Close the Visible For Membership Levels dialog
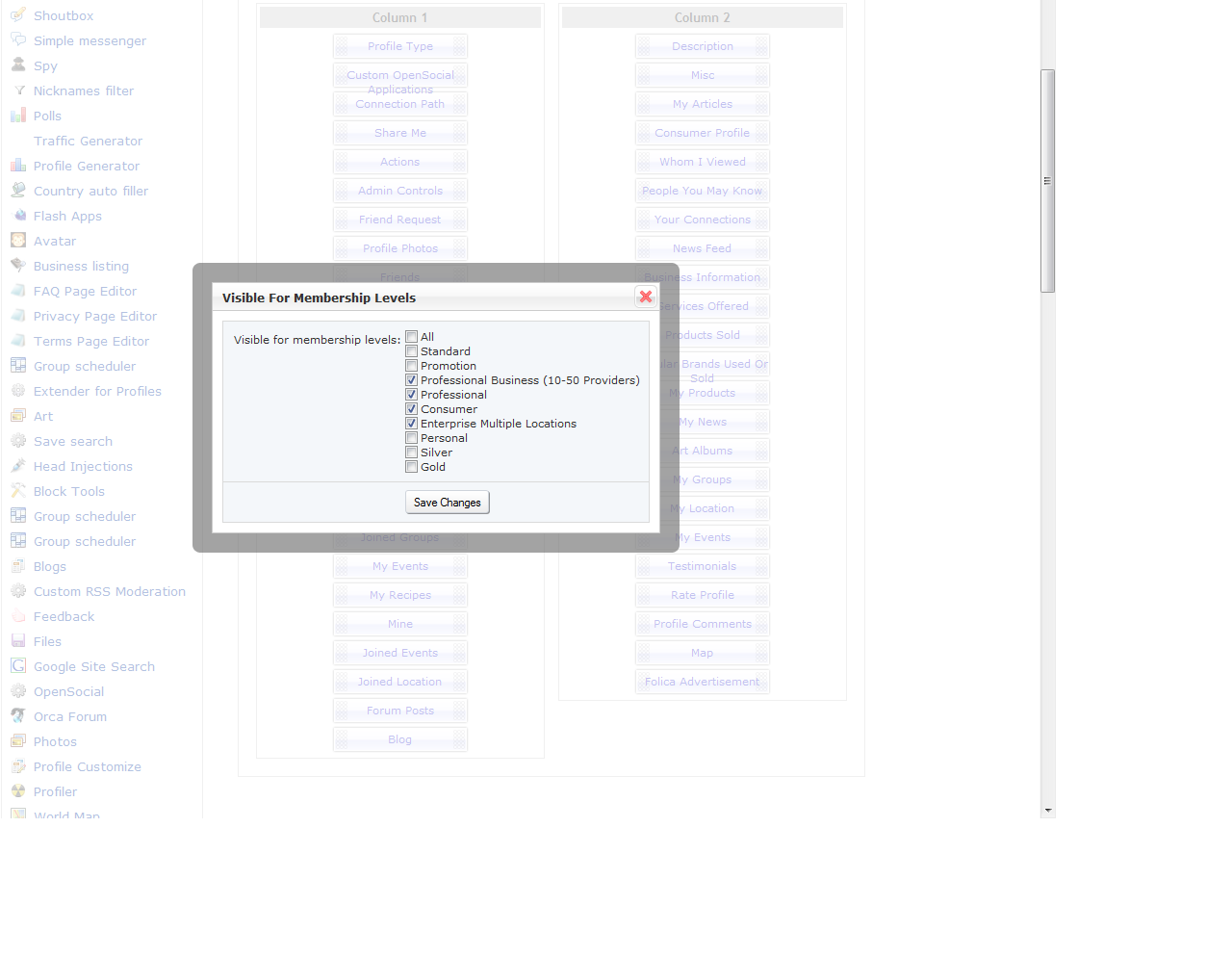Image resolution: width=1232 pixels, height=957 pixels. coord(646,297)
